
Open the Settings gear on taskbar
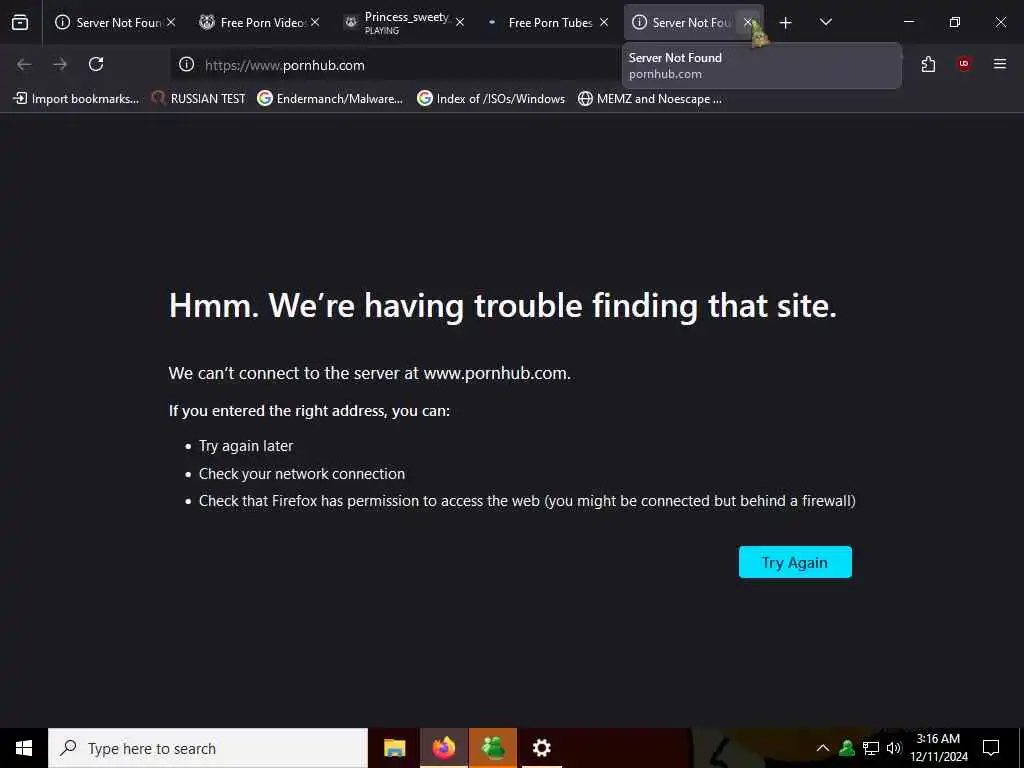tap(541, 748)
